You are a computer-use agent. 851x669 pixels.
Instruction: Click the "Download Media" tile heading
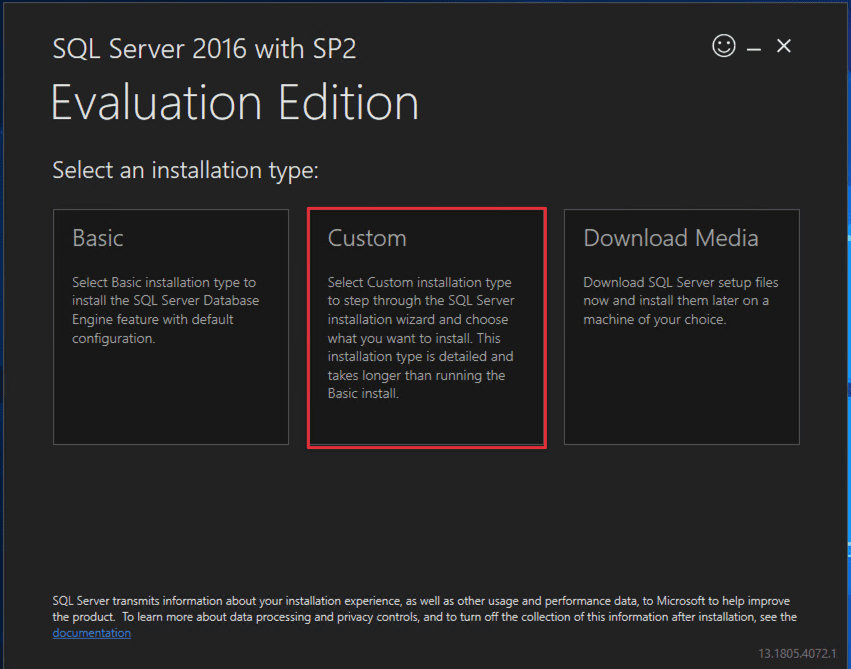coord(670,238)
